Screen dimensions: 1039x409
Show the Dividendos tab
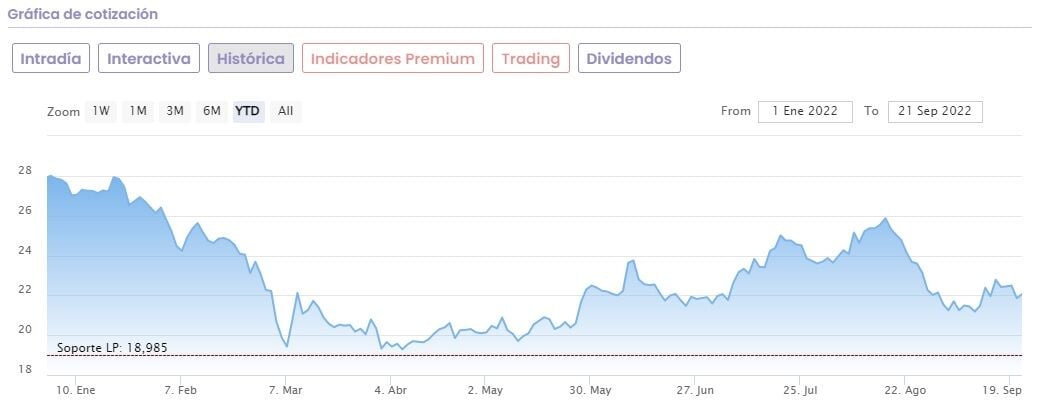(x=630, y=58)
